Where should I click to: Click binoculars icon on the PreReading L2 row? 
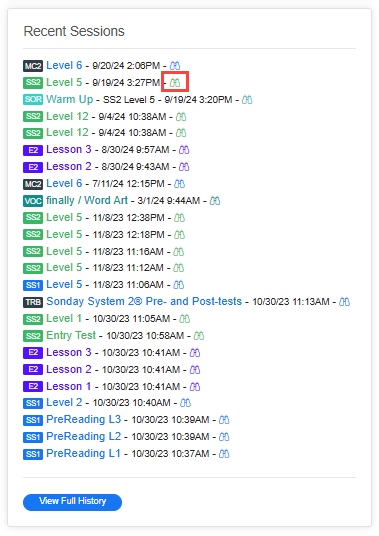point(224,437)
